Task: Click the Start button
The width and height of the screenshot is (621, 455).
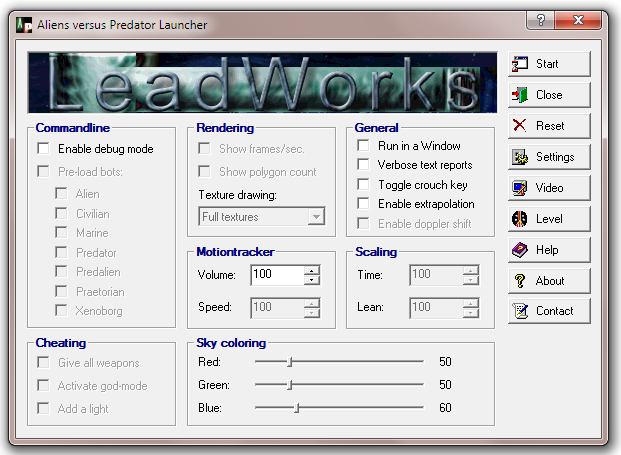Action: point(549,64)
